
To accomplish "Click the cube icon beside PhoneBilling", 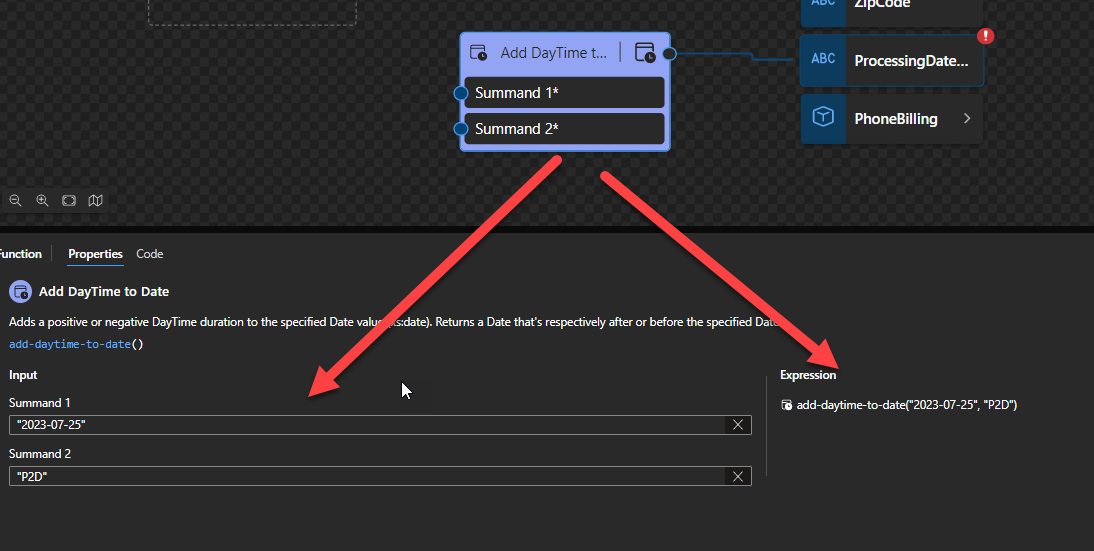I will coord(823,118).
